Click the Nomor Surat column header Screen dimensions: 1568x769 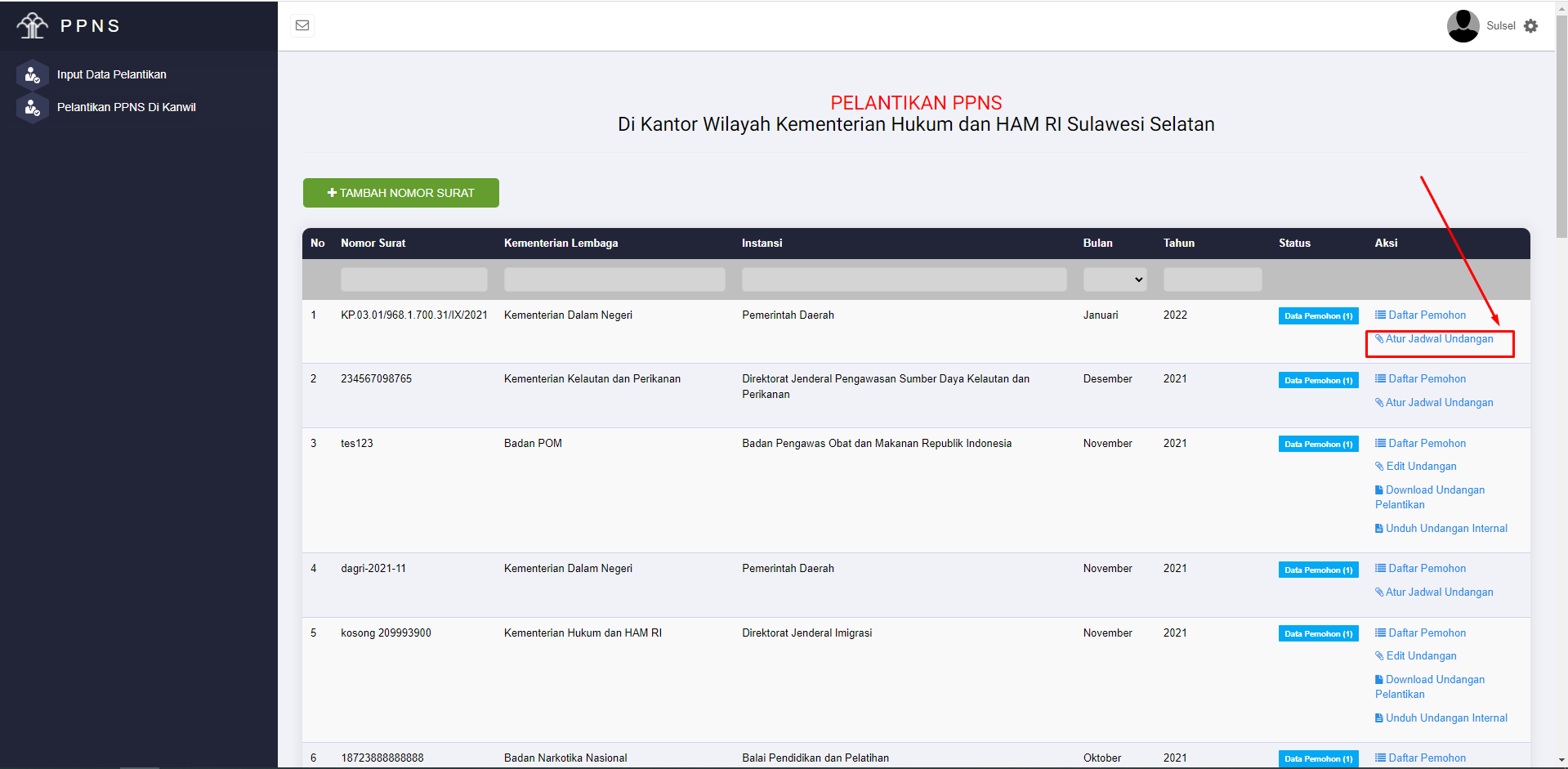click(373, 243)
